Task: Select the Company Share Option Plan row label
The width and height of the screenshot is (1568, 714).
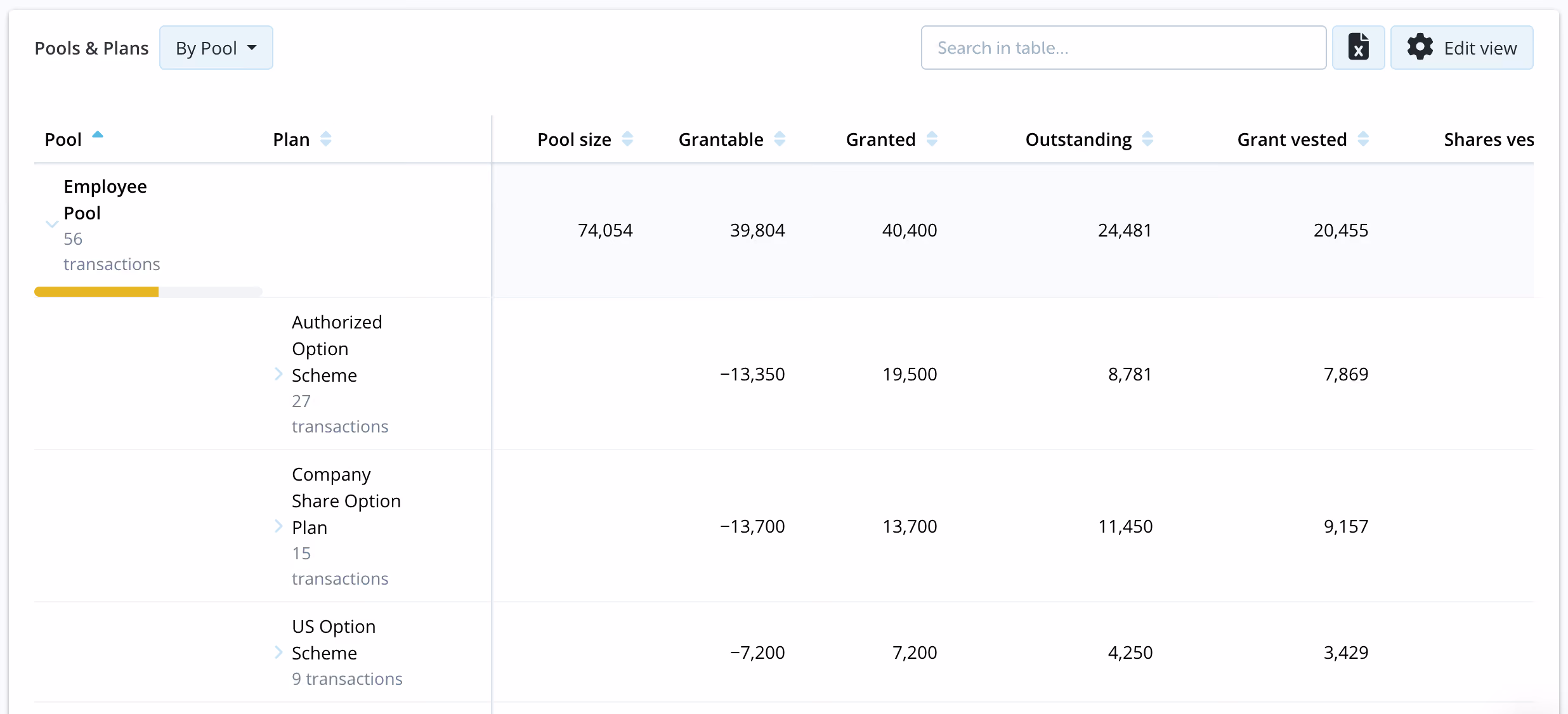Action: [346, 501]
